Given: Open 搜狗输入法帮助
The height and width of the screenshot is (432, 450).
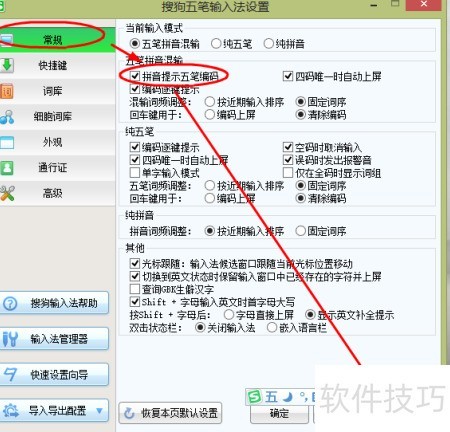Looking at the screenshot, I should [54, 303].
